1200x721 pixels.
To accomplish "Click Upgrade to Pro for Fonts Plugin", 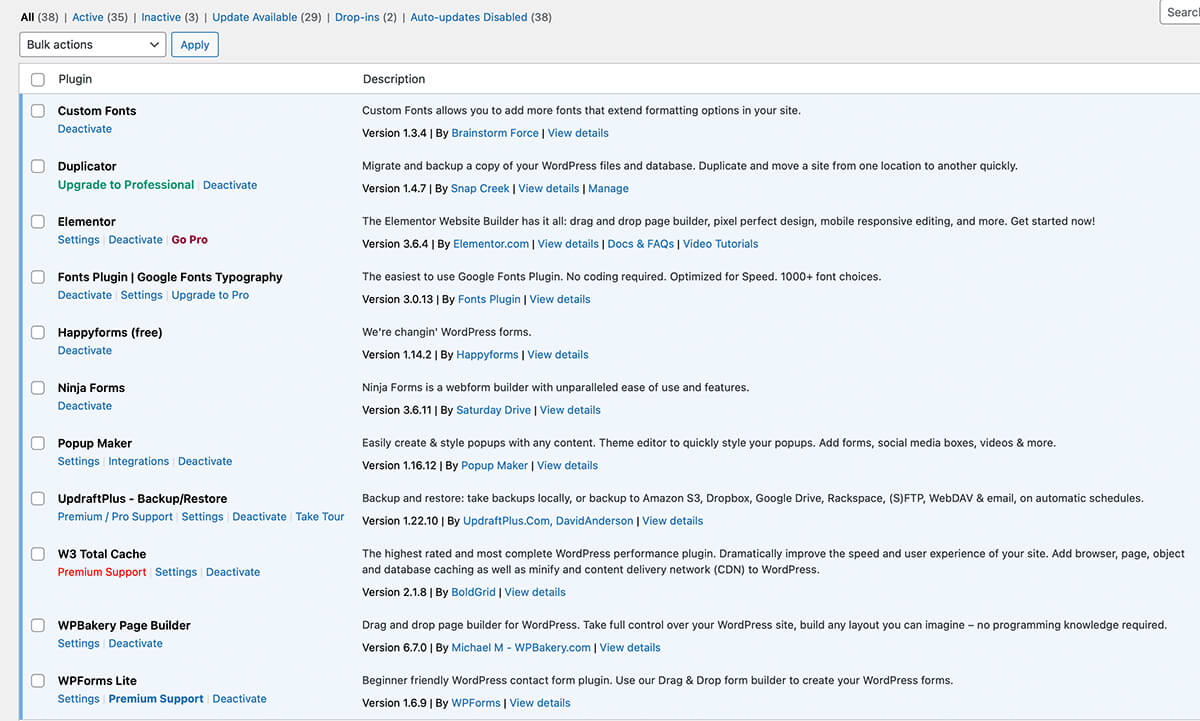I will point(210,295).
